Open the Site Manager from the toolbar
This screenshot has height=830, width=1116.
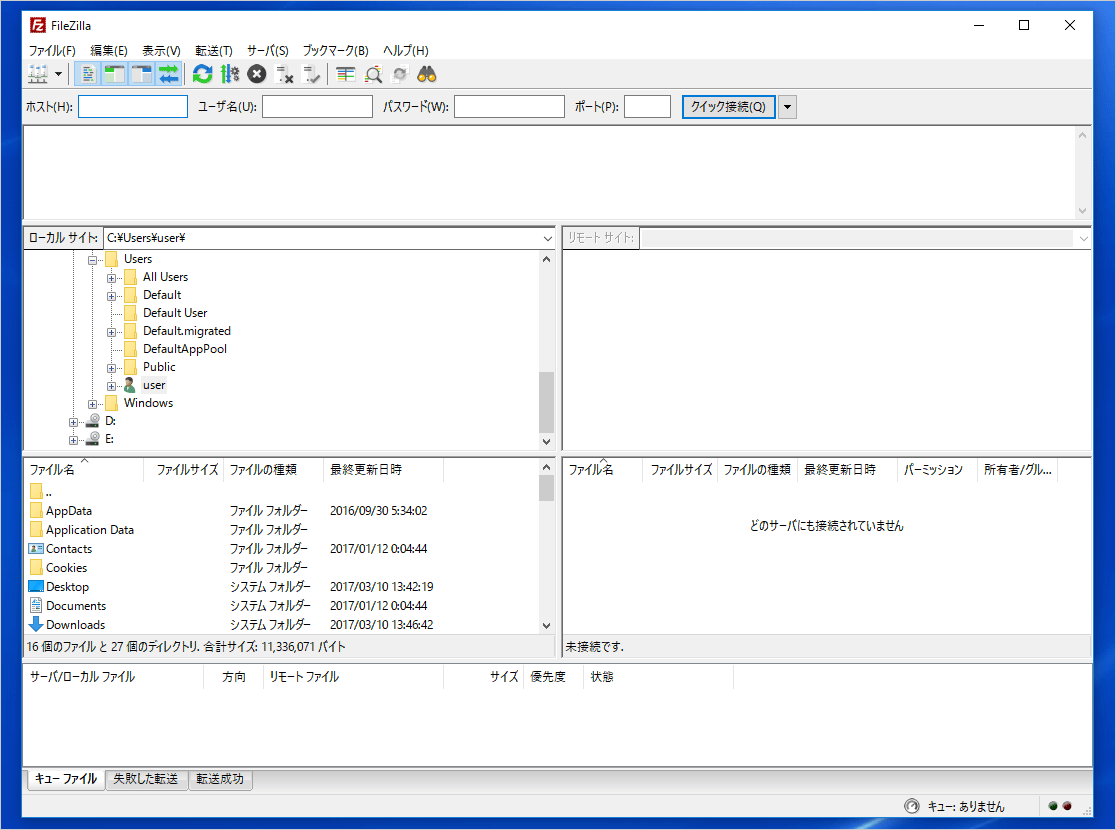pos(38,74)
